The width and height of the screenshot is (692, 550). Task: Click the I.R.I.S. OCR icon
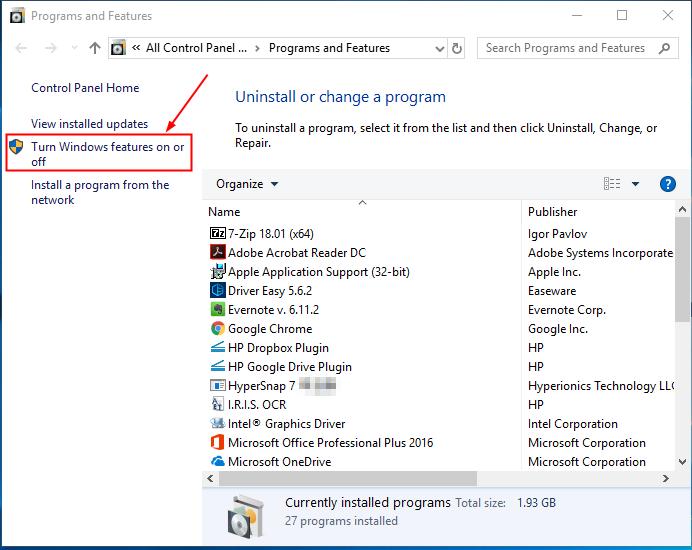tap(218, 404)
